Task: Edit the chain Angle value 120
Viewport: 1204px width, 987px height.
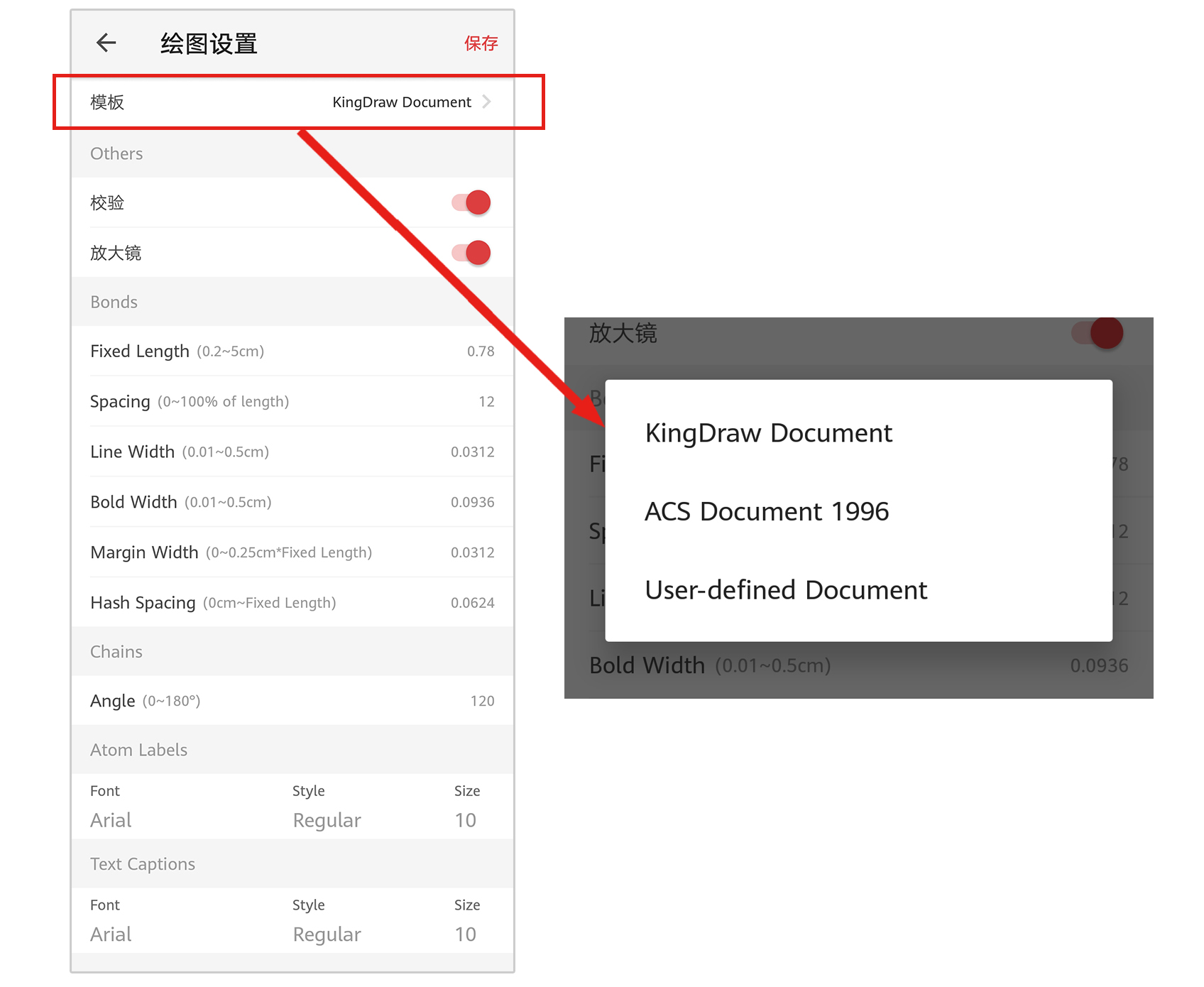Action: (x=482, y=701)
